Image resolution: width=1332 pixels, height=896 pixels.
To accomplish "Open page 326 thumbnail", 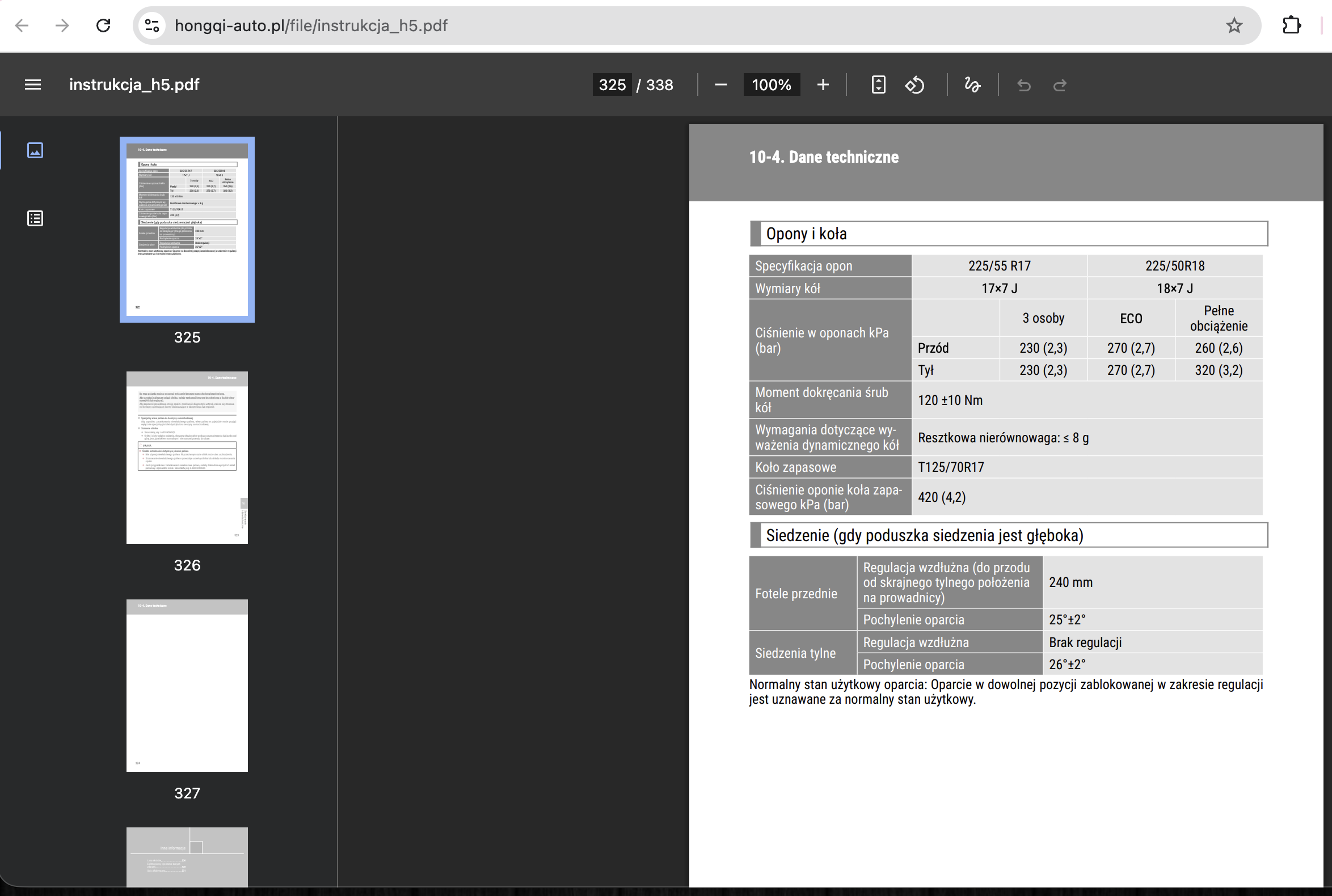I will point(187,457).
